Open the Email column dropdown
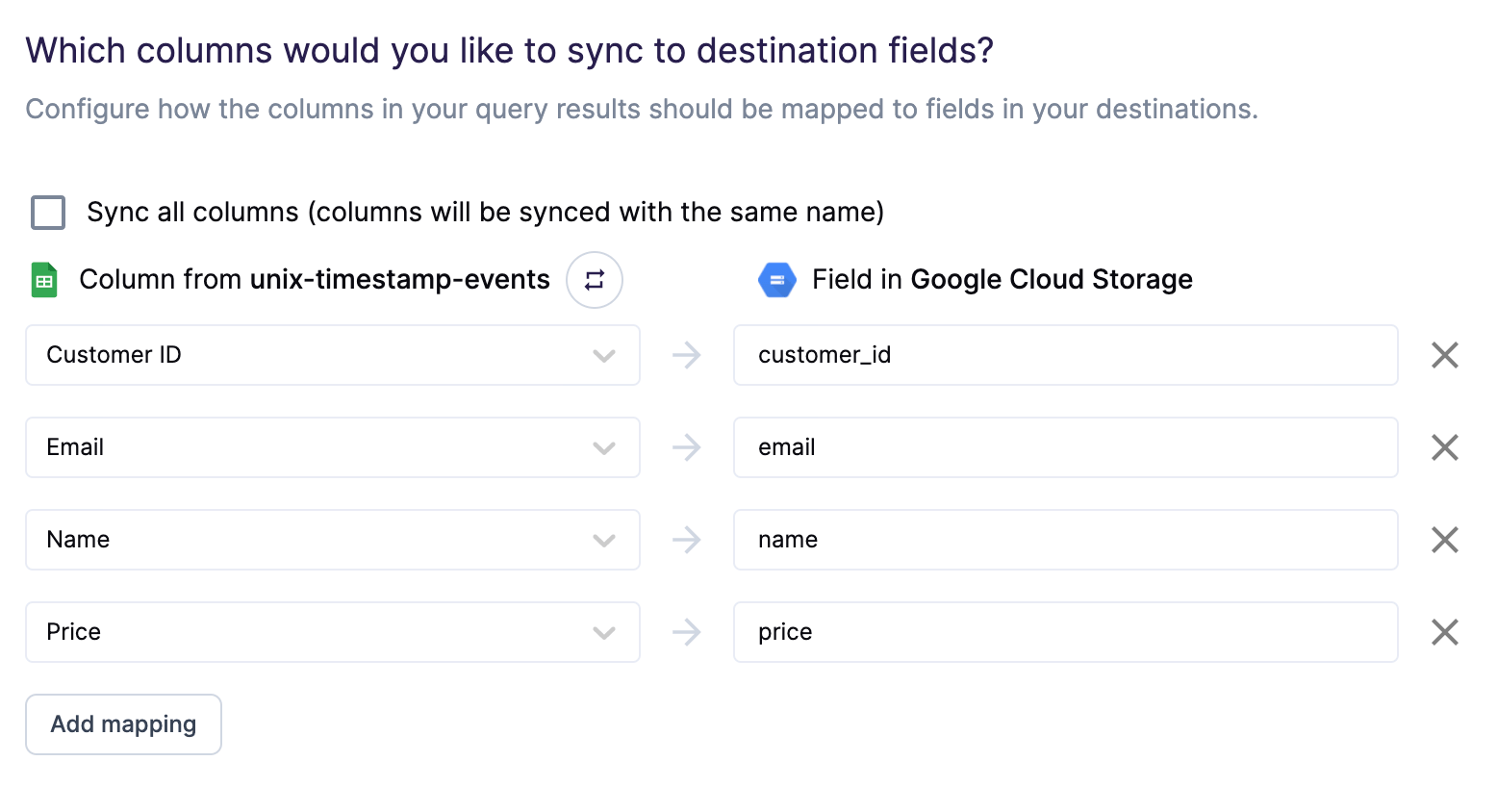 (x=333, y=447)
